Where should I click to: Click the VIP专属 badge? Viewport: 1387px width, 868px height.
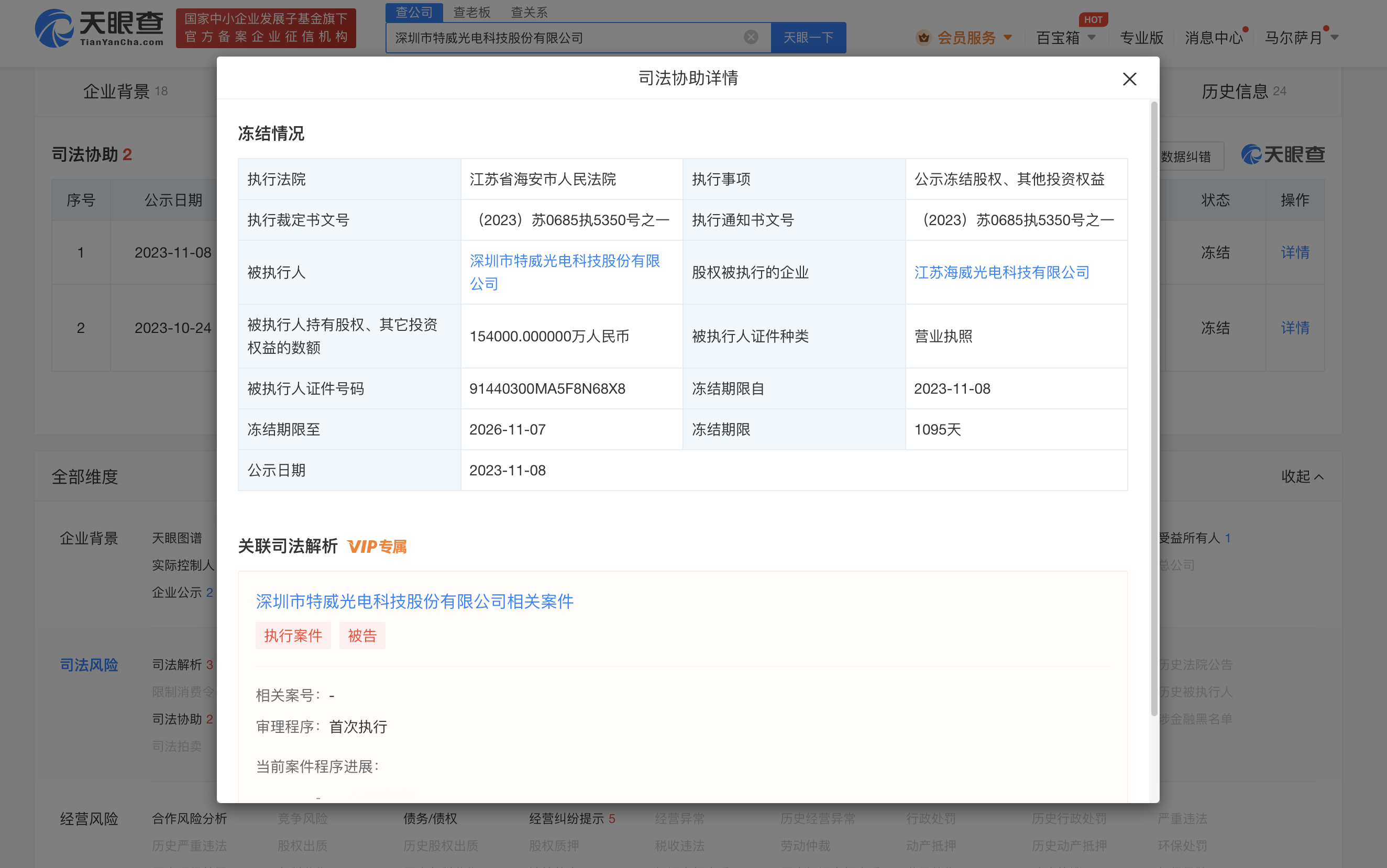(x=377, y=547)
